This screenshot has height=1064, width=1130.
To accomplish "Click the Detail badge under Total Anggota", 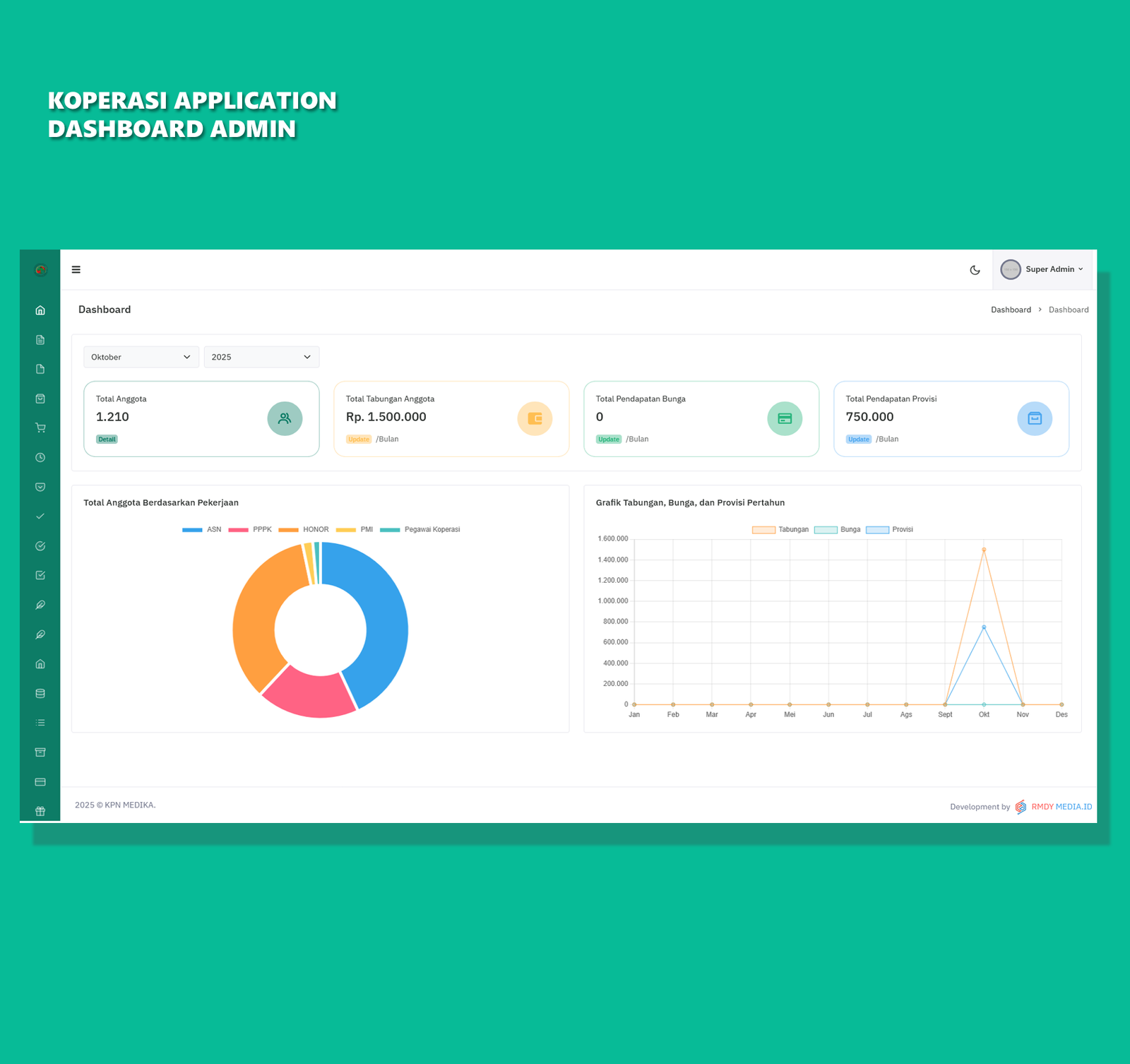I will point(107,439).
